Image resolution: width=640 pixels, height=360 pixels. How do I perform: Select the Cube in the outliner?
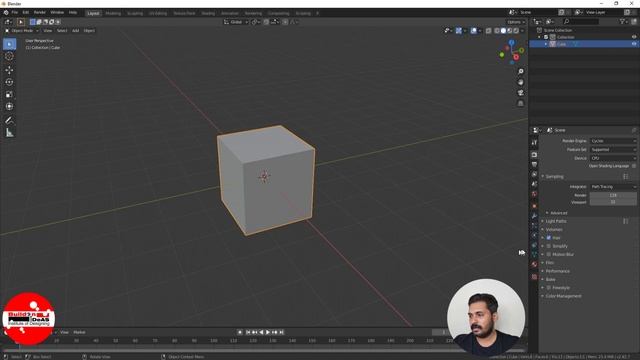tap(562, 44)
